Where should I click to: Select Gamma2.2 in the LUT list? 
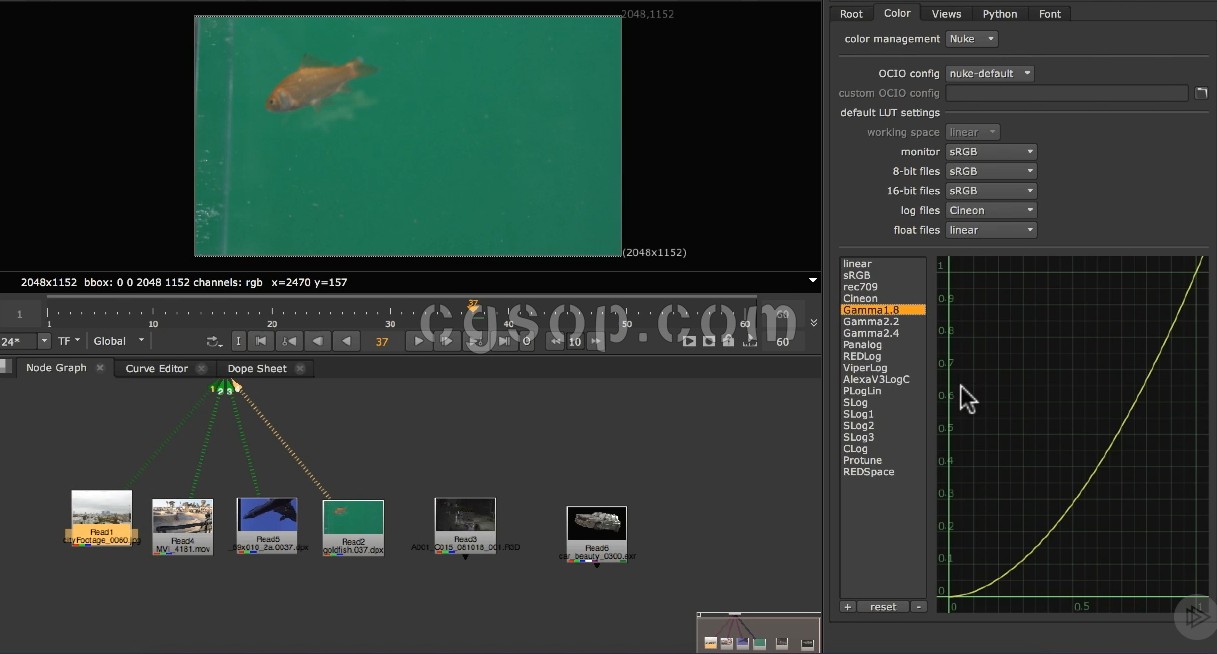tap(871, 322)
